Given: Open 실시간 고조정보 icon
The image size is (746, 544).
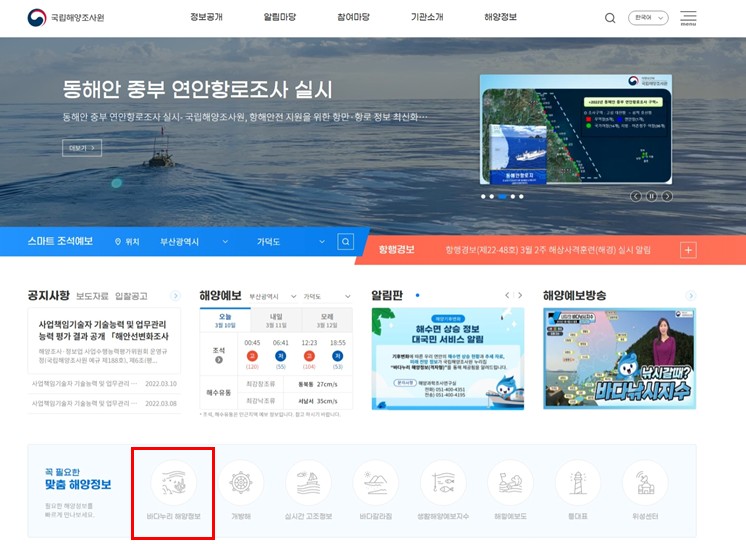Looking at the screenshot, I should 308,484.
